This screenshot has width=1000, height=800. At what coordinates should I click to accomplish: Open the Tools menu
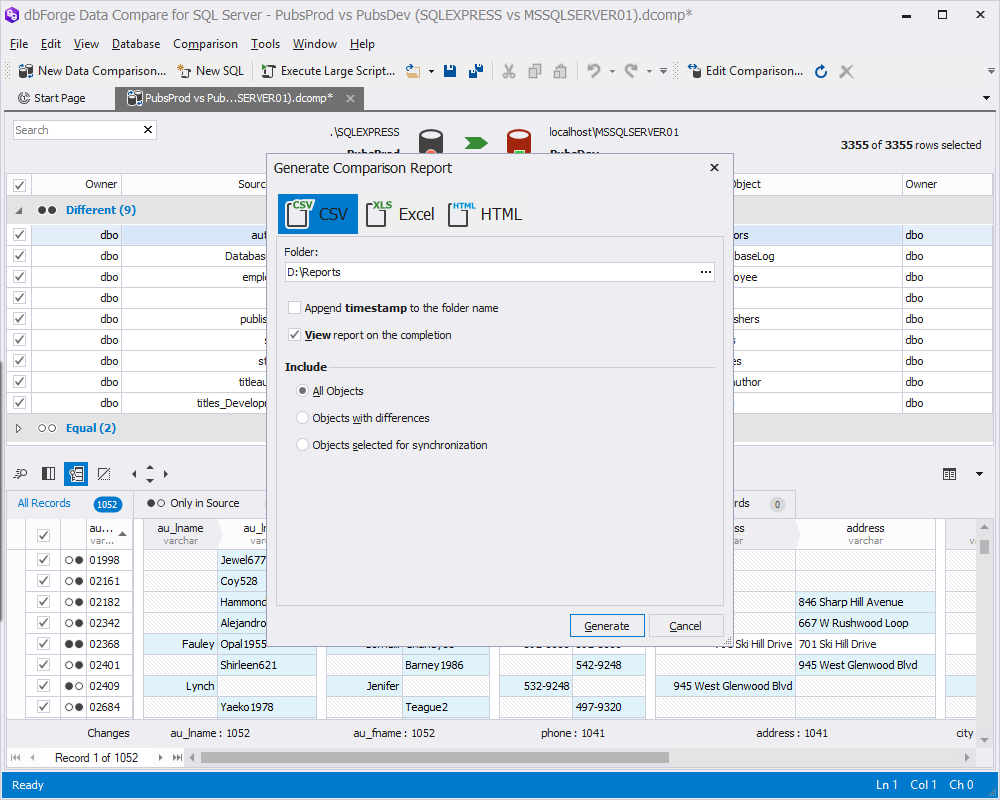pos(265,43)
